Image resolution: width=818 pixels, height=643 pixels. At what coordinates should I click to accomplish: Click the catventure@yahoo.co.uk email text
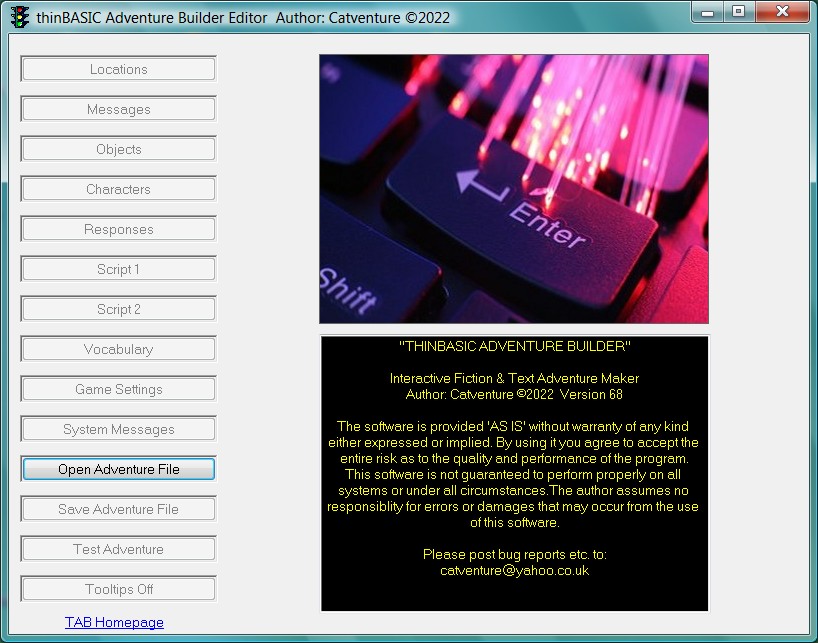coord(514,571)
